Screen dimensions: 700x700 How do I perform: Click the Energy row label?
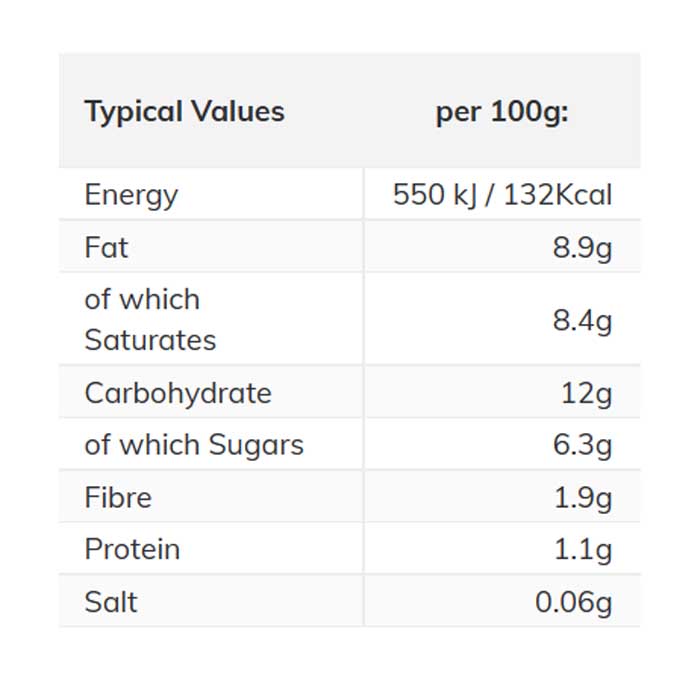(131, 194)
